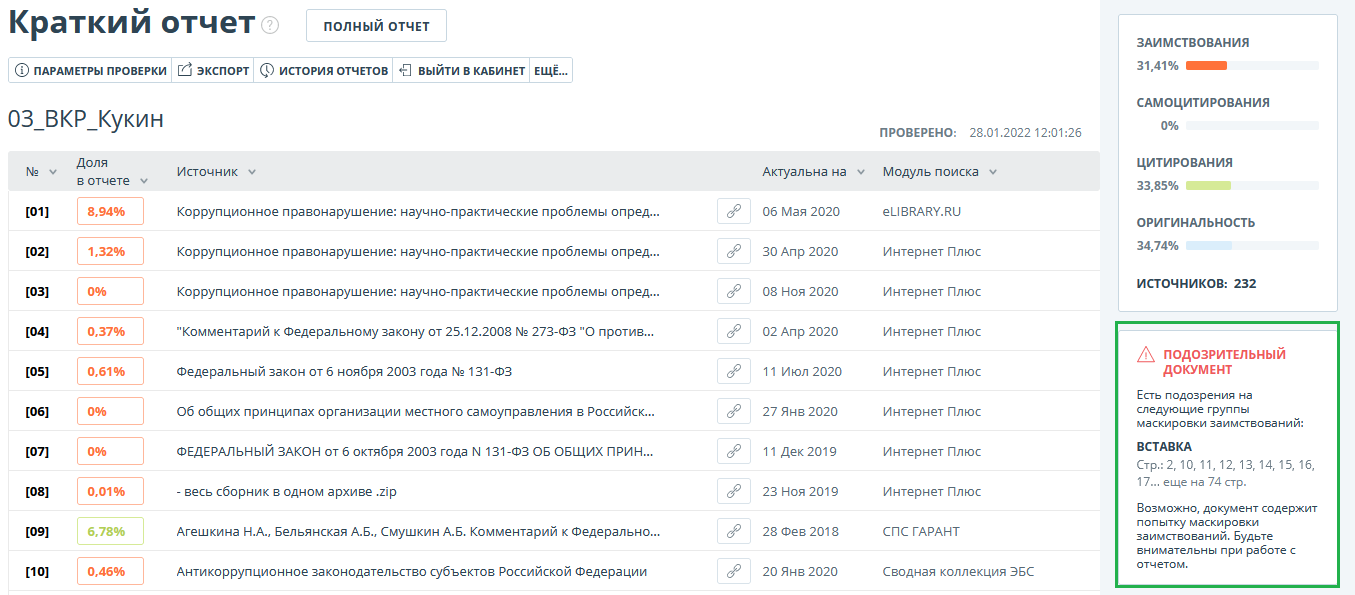Click link icon for the .zip archive source
1355x595 pixels.
(x=733, y=491)
